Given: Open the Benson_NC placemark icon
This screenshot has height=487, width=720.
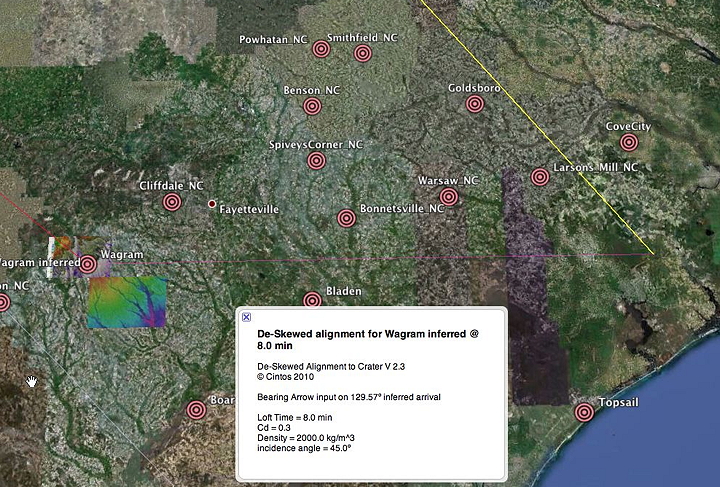Looking at the screenshot, I should point(312,105).
